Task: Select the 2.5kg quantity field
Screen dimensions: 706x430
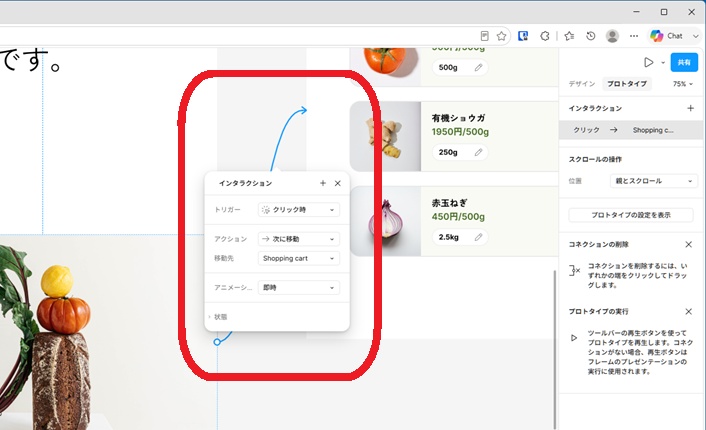Action: point(460,237)
